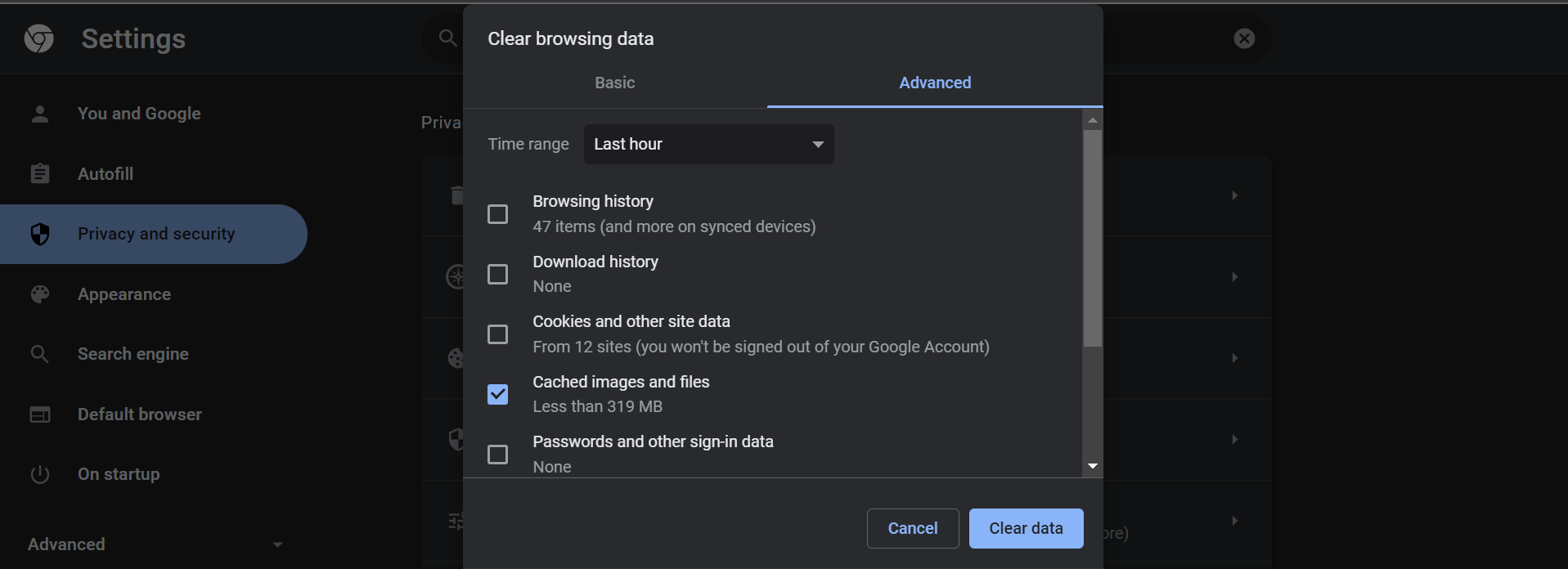Click the Privacy and security shield icon
The width and height of the screenshot is (1568, 569).
[x=39, y=234]
